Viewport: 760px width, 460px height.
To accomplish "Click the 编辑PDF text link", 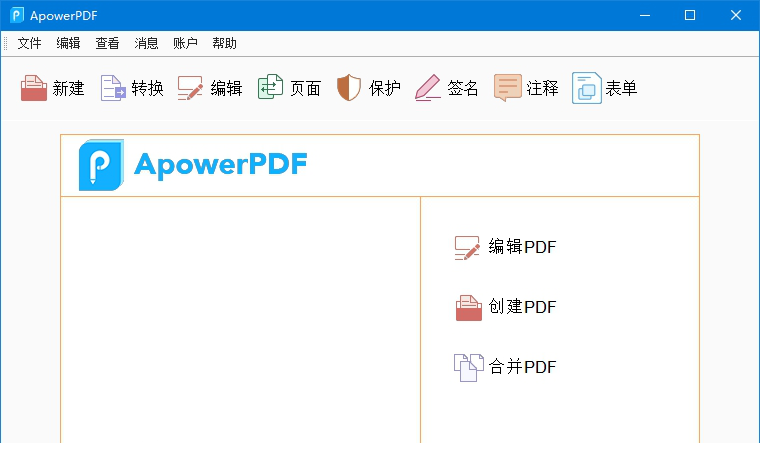I will pyautogui.click(x=522, y=247).
